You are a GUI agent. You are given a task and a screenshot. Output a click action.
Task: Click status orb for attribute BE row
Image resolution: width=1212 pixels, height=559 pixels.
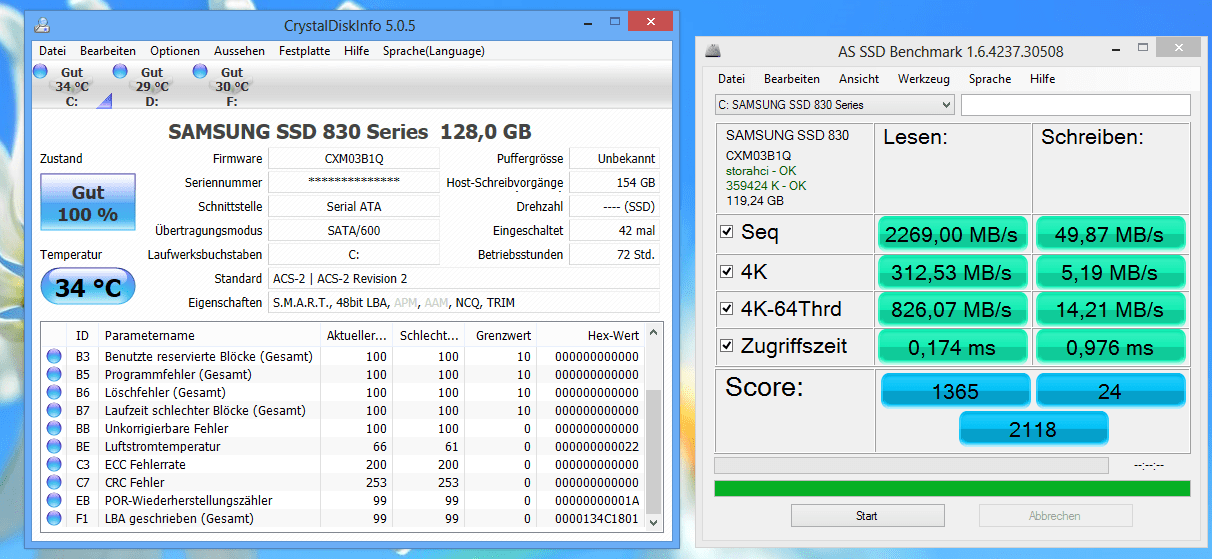click(54, 446)
